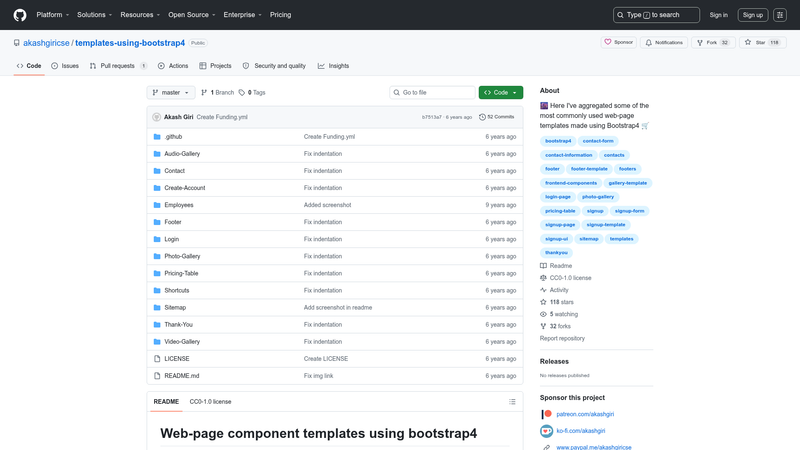The image size is (800, 450).
Task: Open the Shortcuts folder
Action: [177, 290]
